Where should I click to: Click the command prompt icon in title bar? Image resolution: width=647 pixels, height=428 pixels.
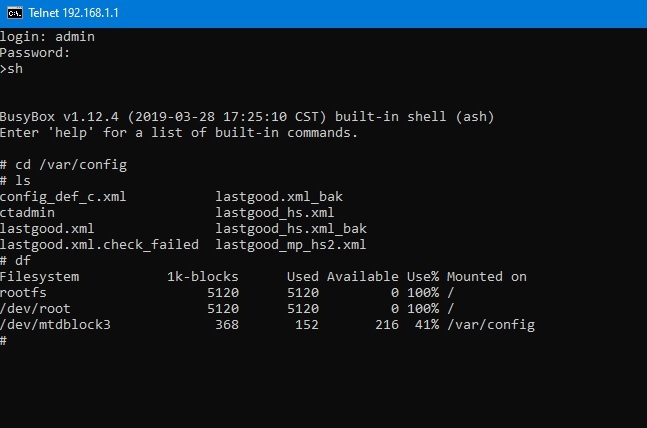click(15, 13)
